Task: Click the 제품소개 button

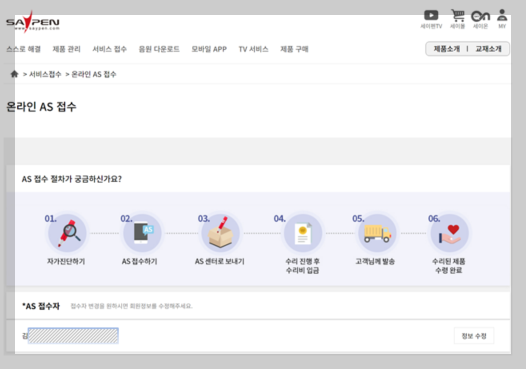Action: [446, 49]
